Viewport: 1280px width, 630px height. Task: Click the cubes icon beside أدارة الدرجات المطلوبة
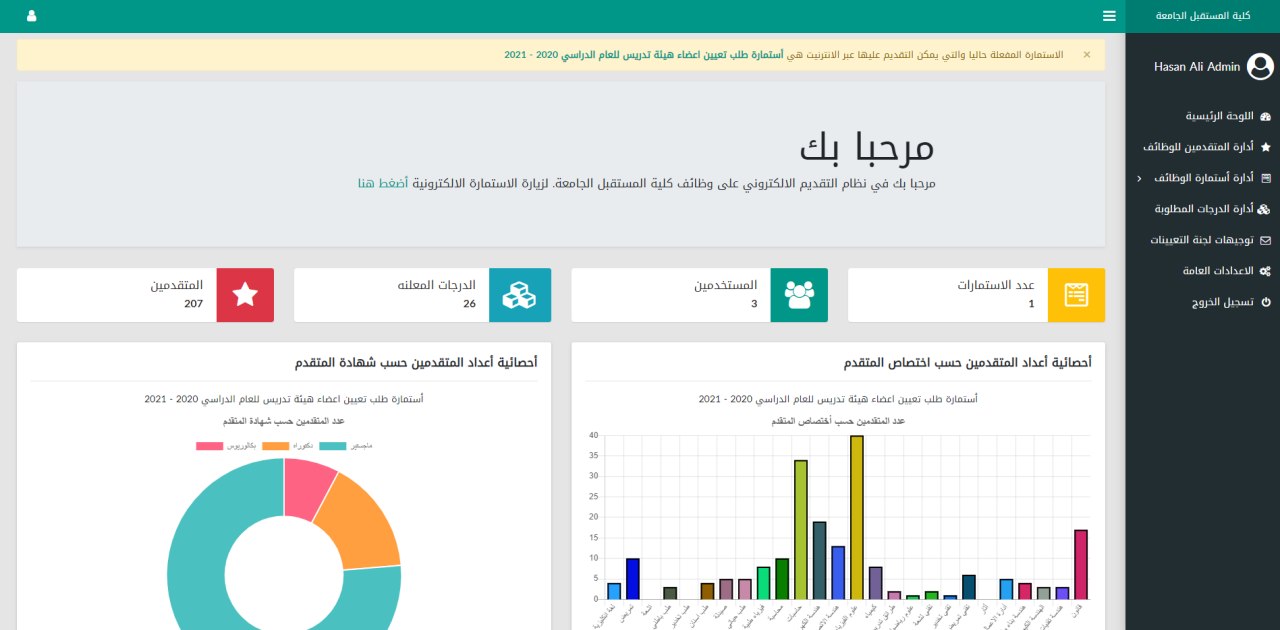pos(1264,209)
